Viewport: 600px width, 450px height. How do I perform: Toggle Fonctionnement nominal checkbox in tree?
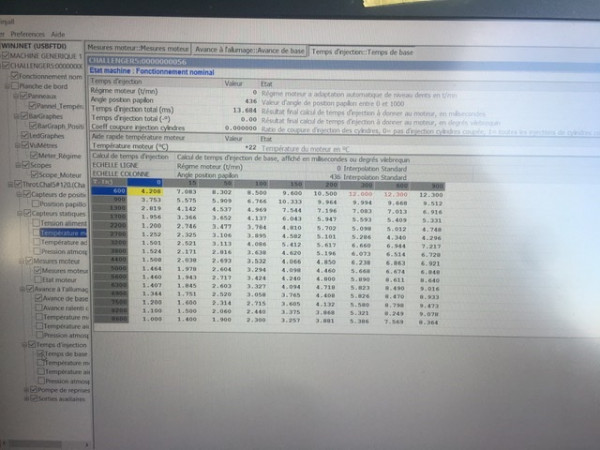tap(15, 75)
